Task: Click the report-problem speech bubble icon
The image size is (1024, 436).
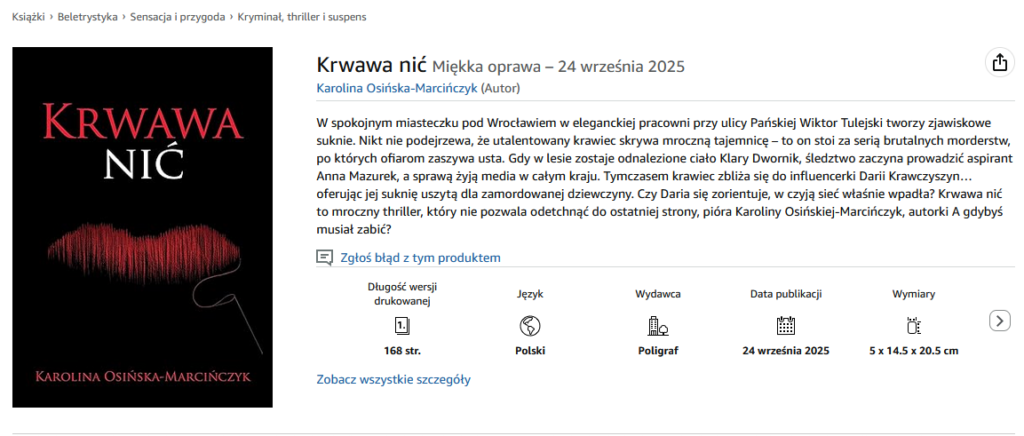Action: click(x=324, y=258)
